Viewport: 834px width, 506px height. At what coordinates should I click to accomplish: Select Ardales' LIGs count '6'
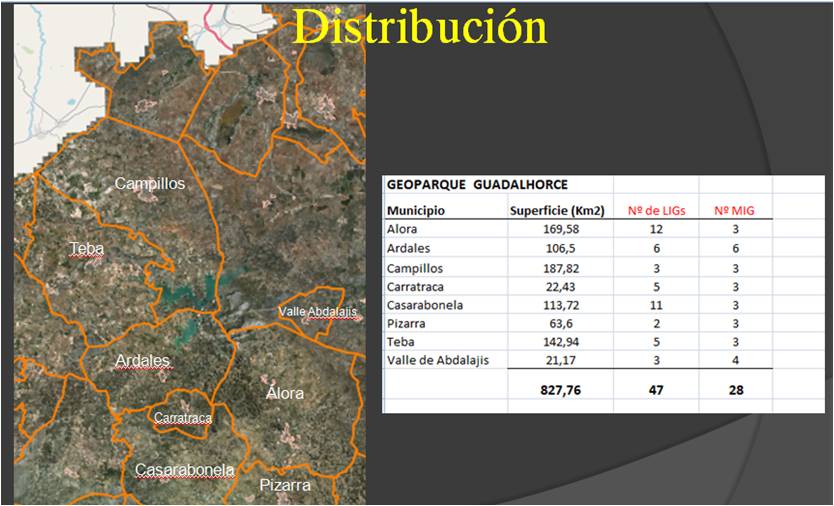tap(656, 248)
